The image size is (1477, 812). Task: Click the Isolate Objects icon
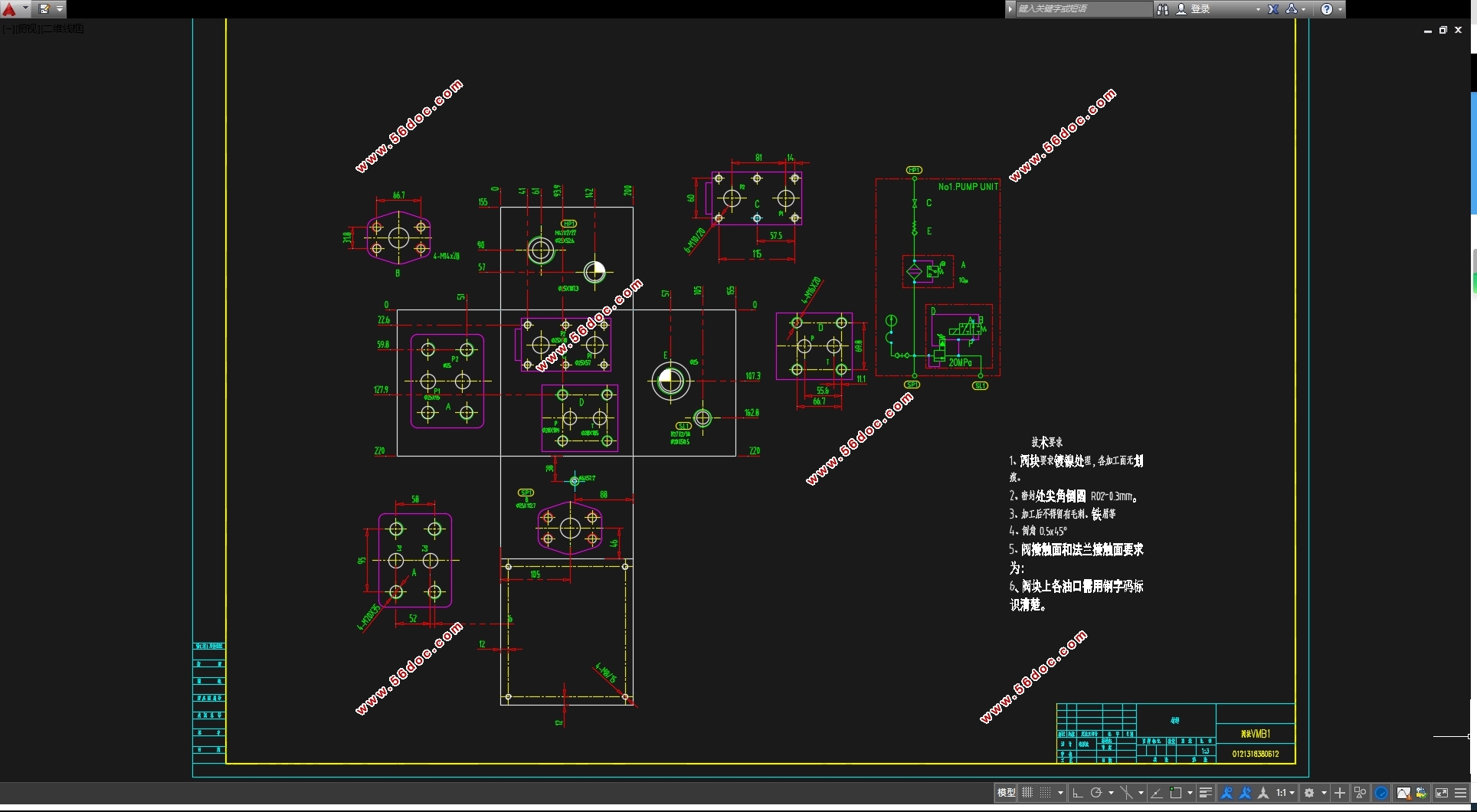tap(1360, 793)
